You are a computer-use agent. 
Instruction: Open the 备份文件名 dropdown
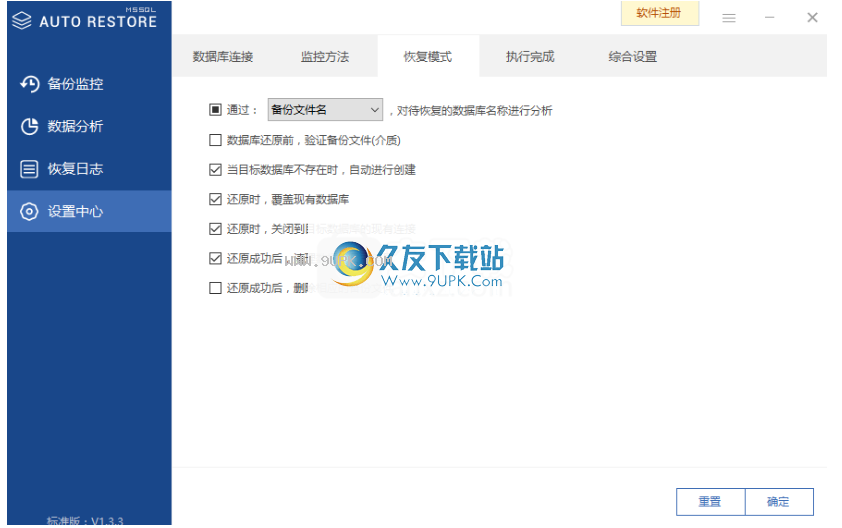(325, 110)
